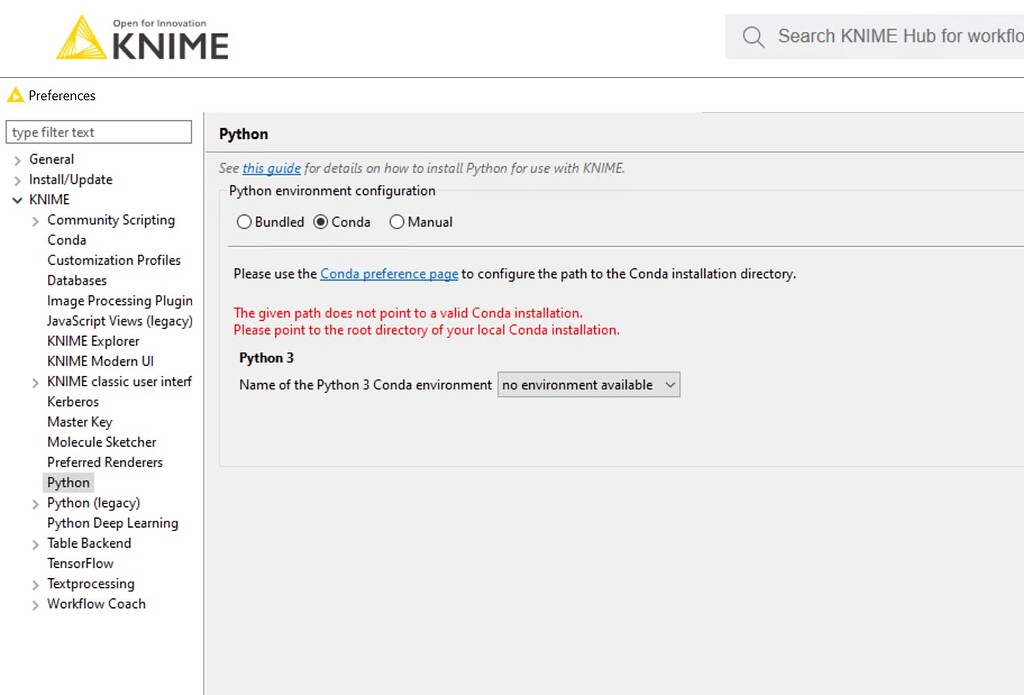Open the Conda preferences tree item

coord(66,240)
